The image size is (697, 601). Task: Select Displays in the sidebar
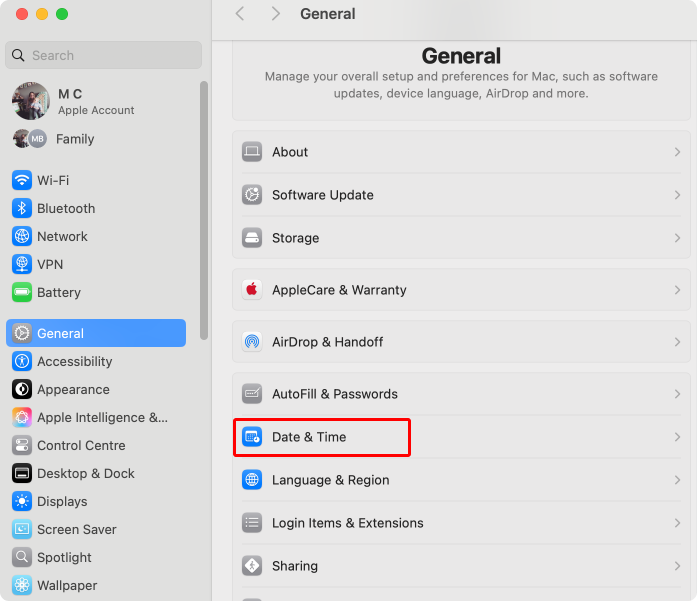[96, 501]
